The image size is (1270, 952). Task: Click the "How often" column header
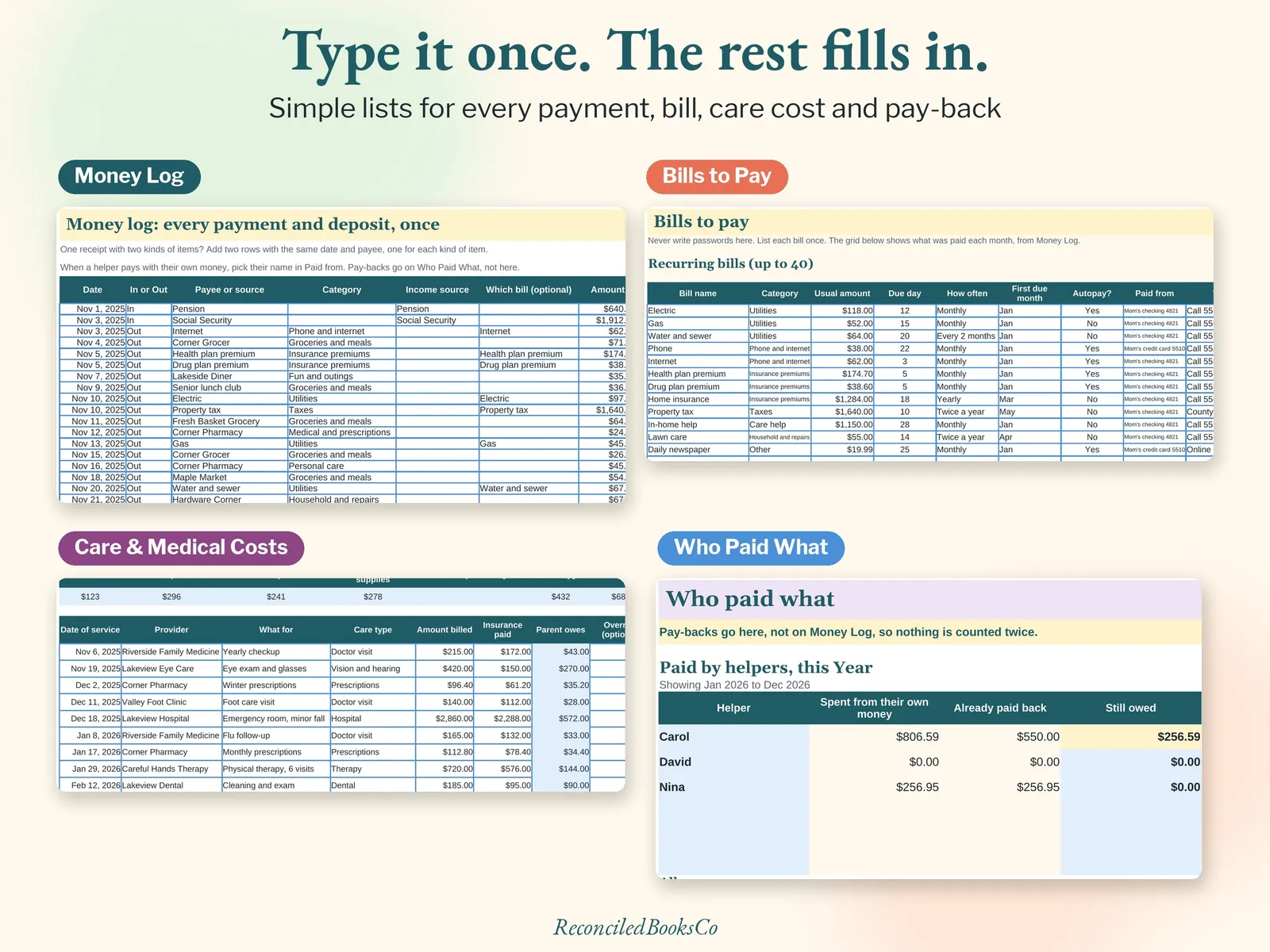tap(967, 294)
